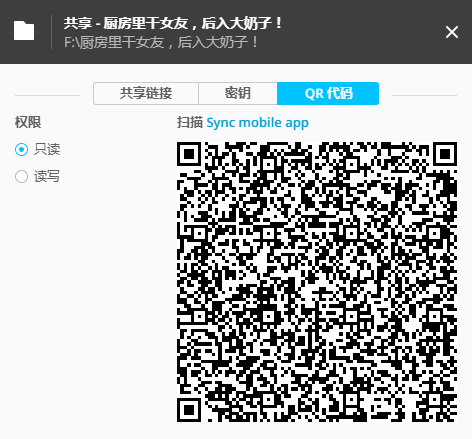
Task: Close the share dialog with the X
Action: tap(452, 32)
